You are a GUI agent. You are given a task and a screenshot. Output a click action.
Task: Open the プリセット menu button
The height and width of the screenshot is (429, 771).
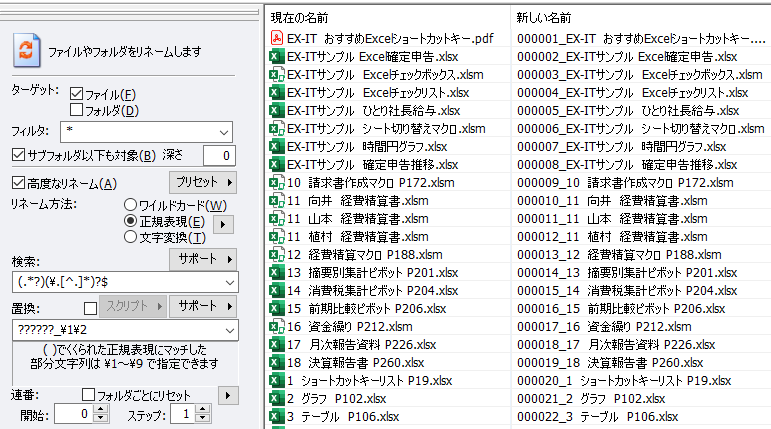click(x=203, y=182)
